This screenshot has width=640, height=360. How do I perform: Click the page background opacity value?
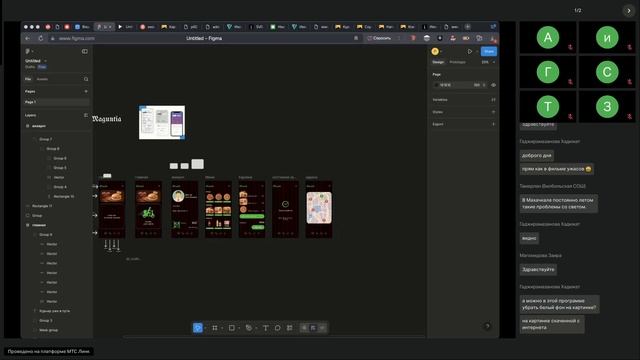pos(477,85)
